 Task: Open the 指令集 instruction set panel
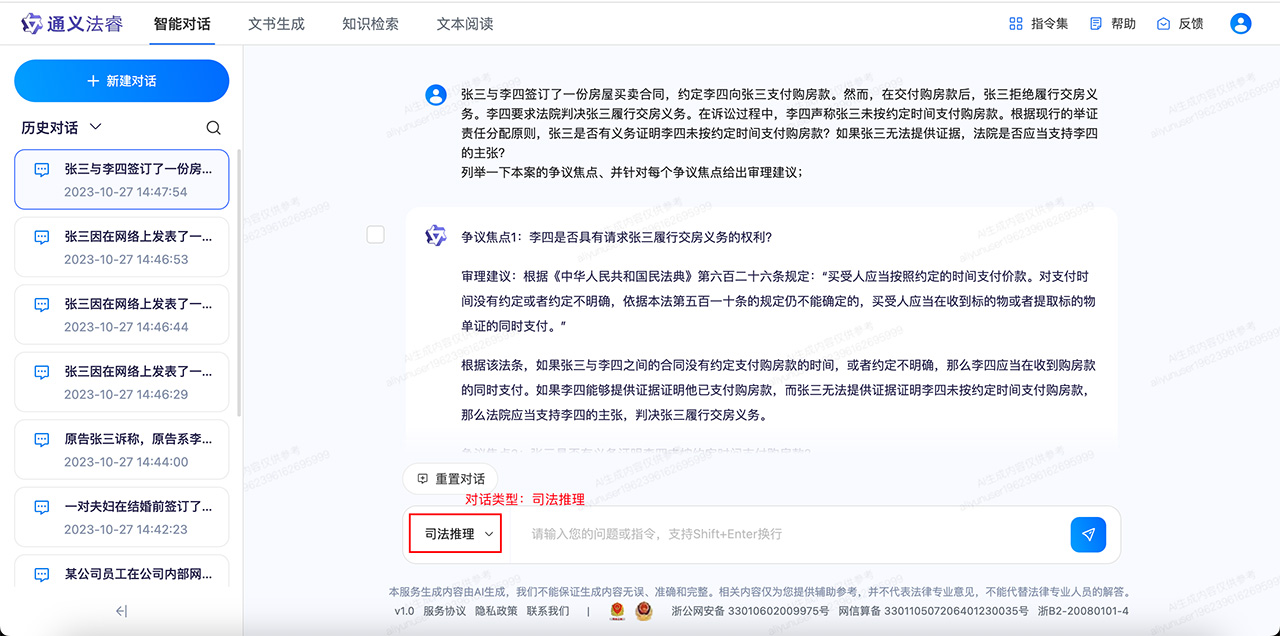(x=1038, y=23)
